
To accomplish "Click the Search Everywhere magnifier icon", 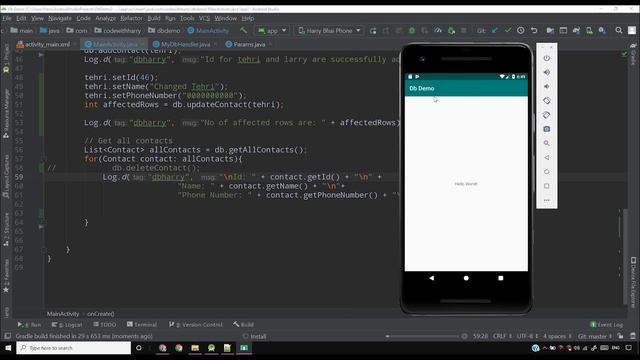I will [x=619, y=31].
